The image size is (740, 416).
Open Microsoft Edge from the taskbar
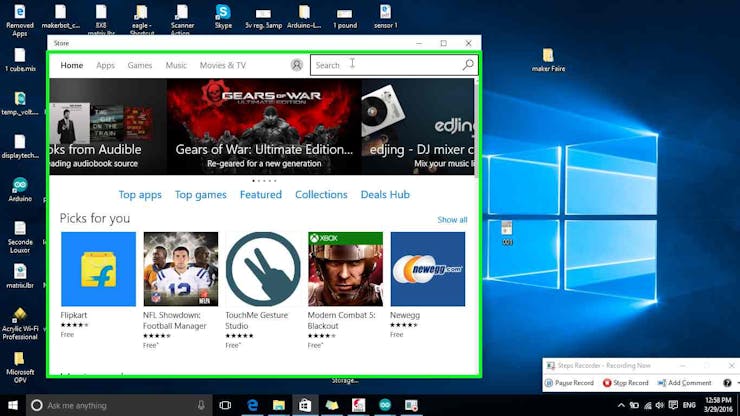[x=252, y=405]
